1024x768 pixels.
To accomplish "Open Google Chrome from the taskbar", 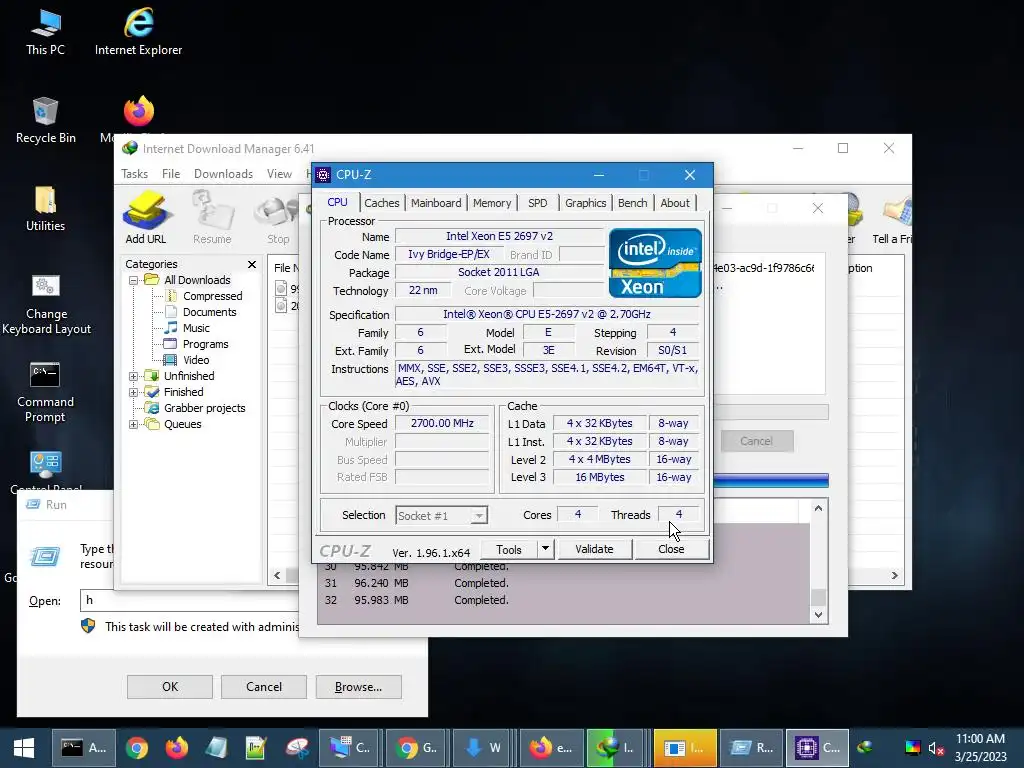I will click(136, 748).
